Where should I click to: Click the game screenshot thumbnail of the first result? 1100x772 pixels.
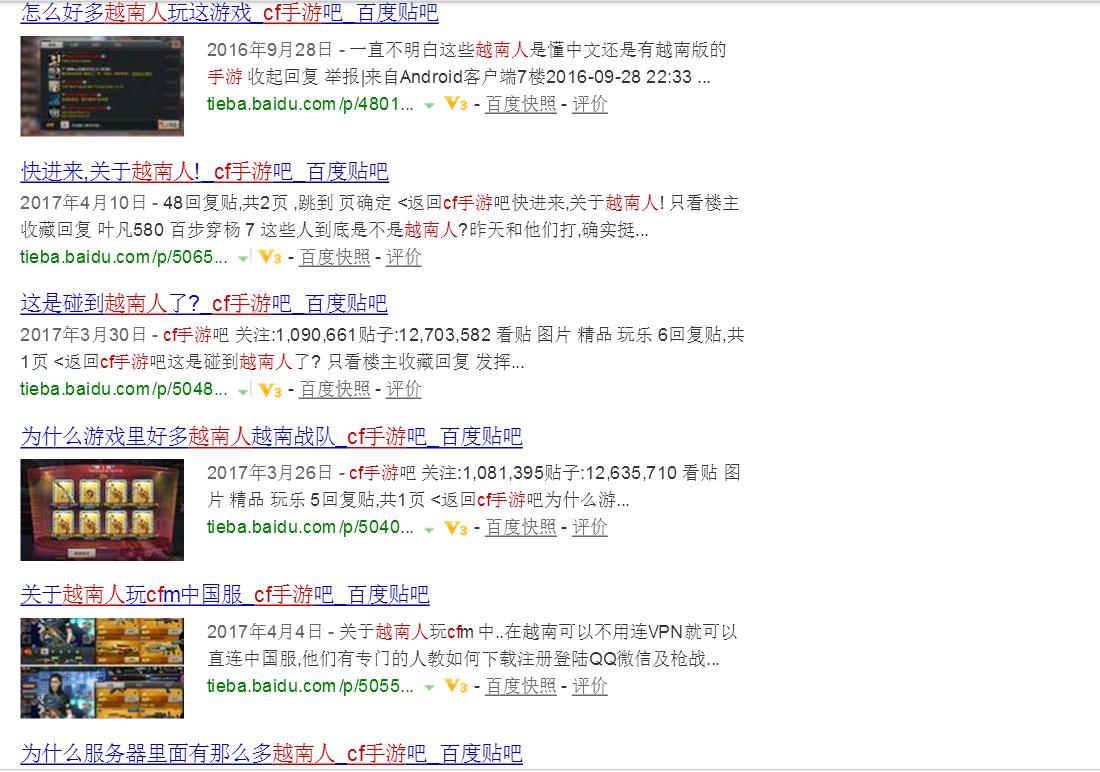[x=101, y=85]
